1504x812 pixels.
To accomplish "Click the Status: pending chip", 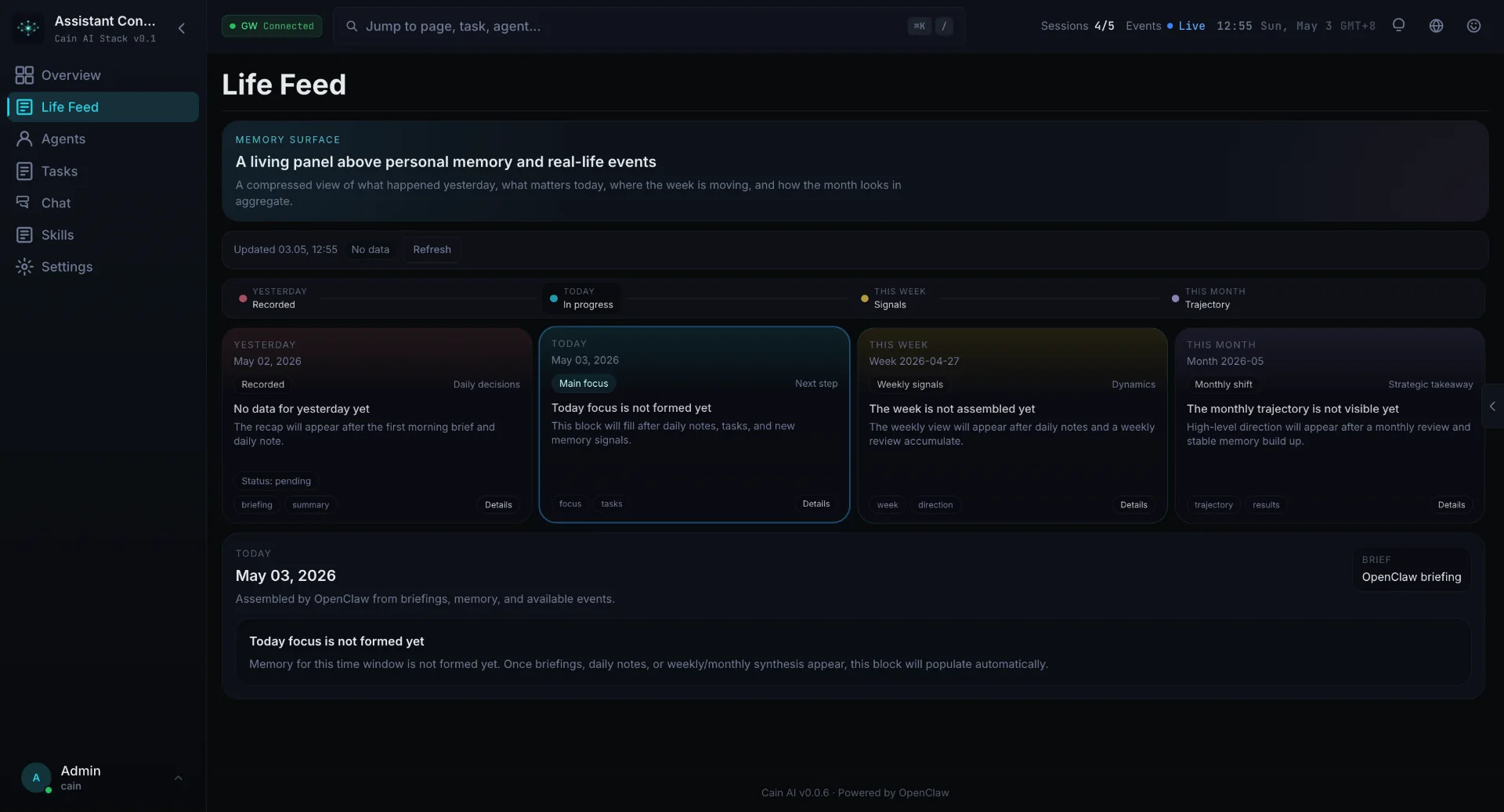I will [x=276, y=482].
